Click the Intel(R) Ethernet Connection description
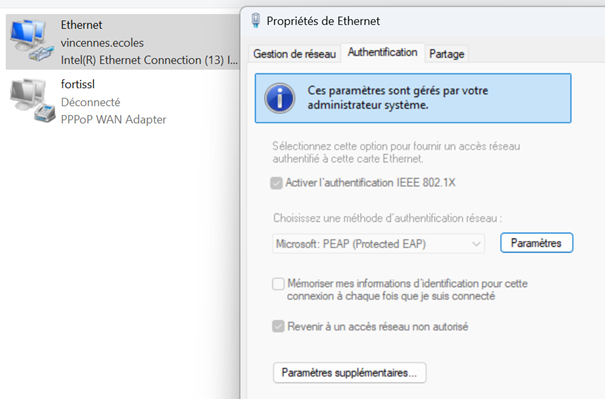This screenshot has width=605, height=399. click(x=149, y=60)
